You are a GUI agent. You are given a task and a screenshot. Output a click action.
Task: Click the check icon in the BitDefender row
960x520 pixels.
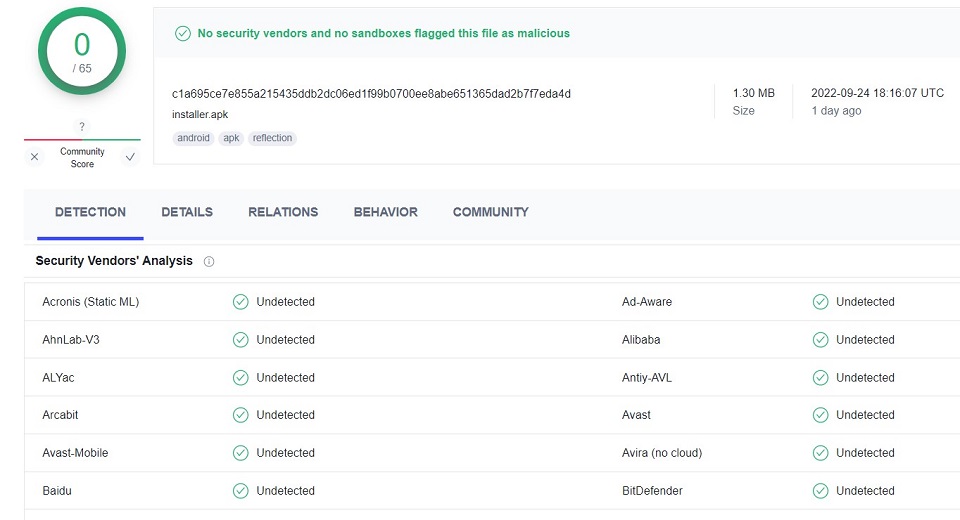pos(820,491)
